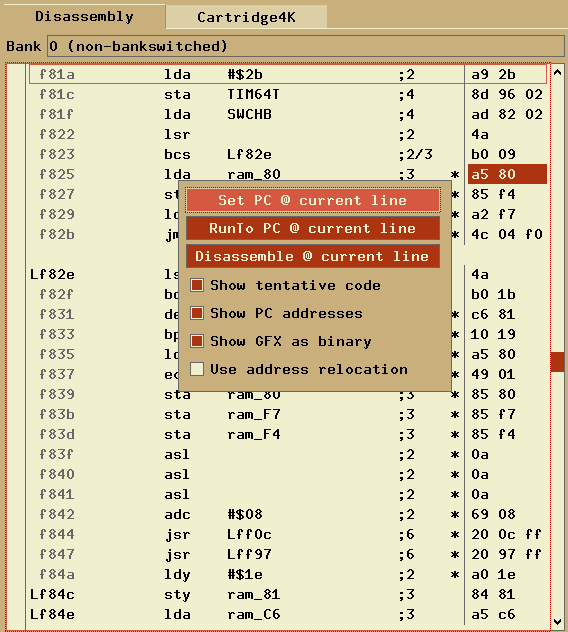Viewport: 568px width, 632px height.
Task: Click breakpoint gutter beside address f81c
Action: (x=17, y=94)
